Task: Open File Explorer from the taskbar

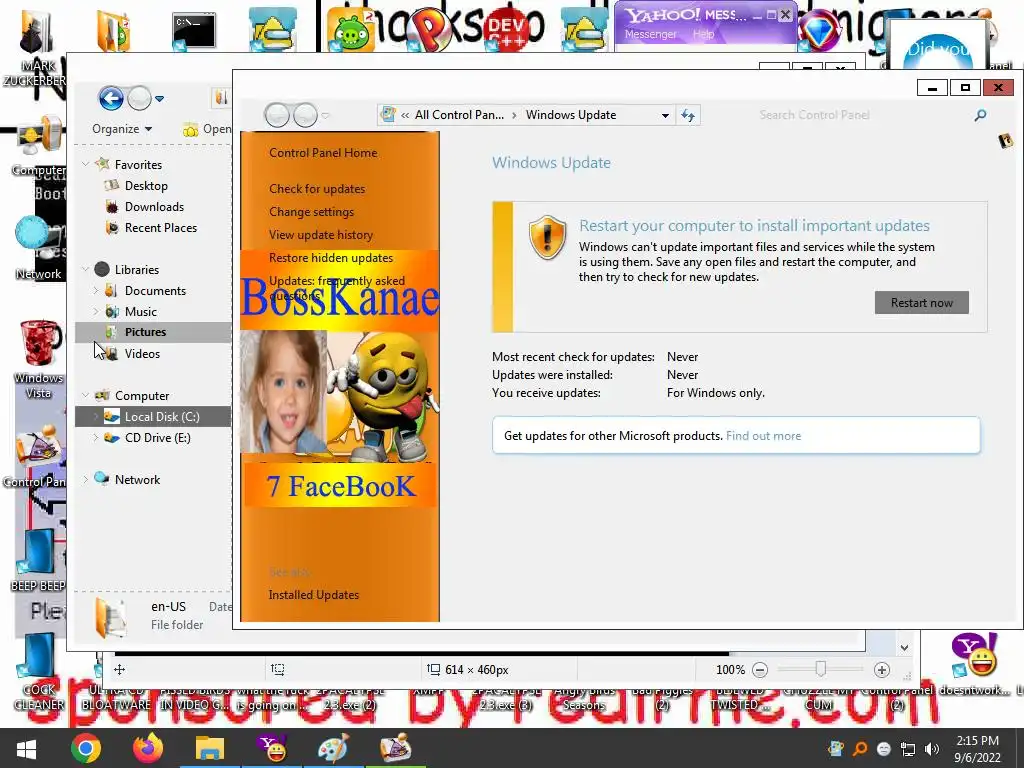Action: 210,748
